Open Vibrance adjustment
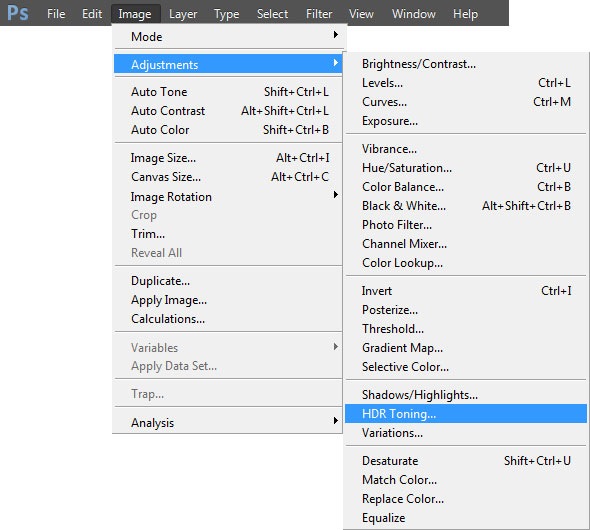This screenshot has width=590, height=530. (466, 149)
